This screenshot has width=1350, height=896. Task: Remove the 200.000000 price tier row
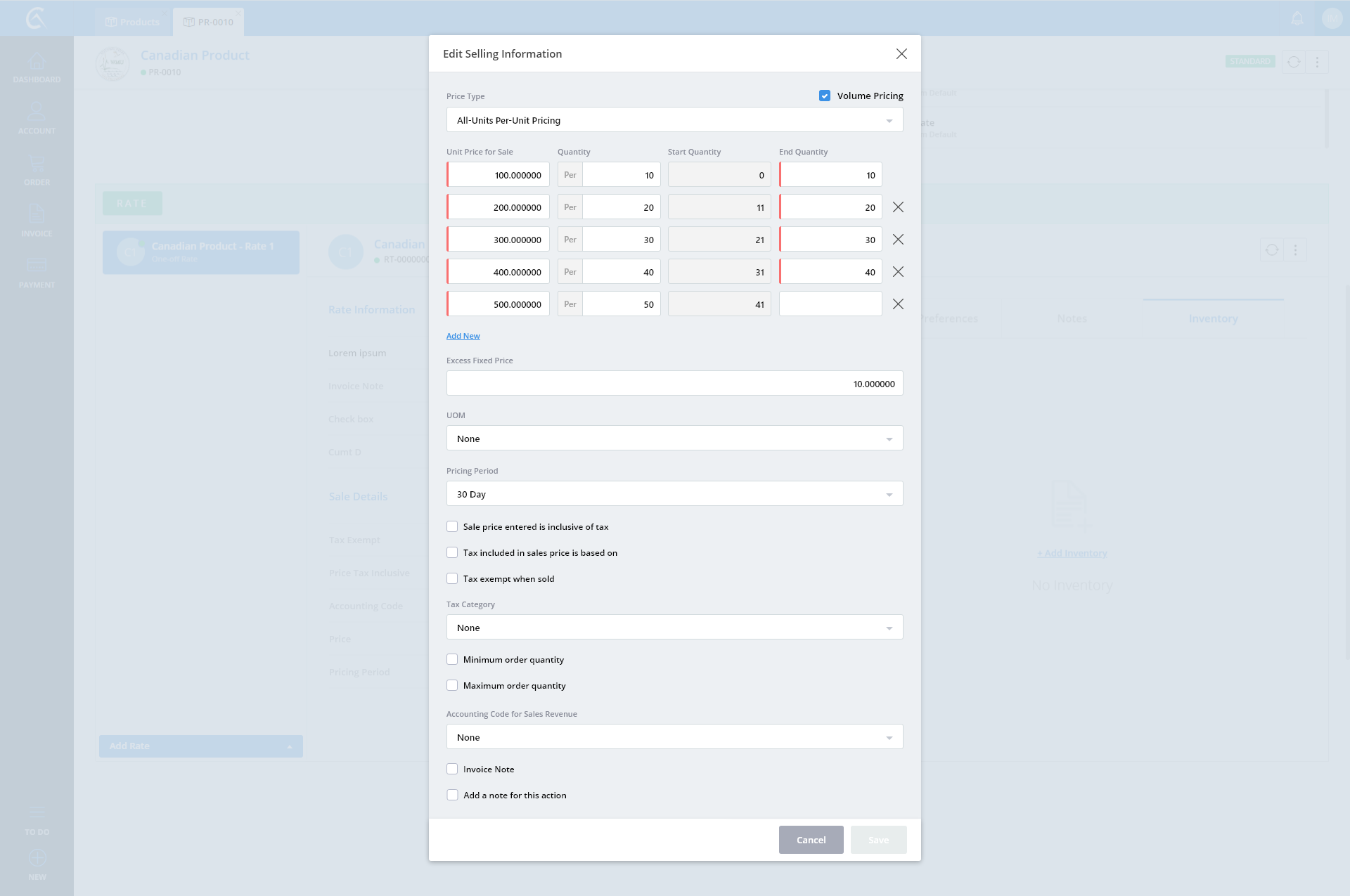tap(898, 207)
